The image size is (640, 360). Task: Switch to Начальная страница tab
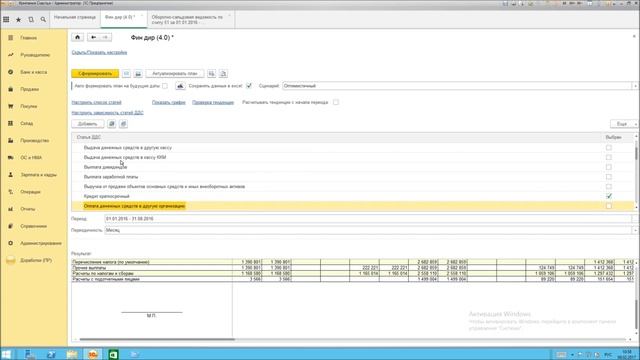coord(75,18)
